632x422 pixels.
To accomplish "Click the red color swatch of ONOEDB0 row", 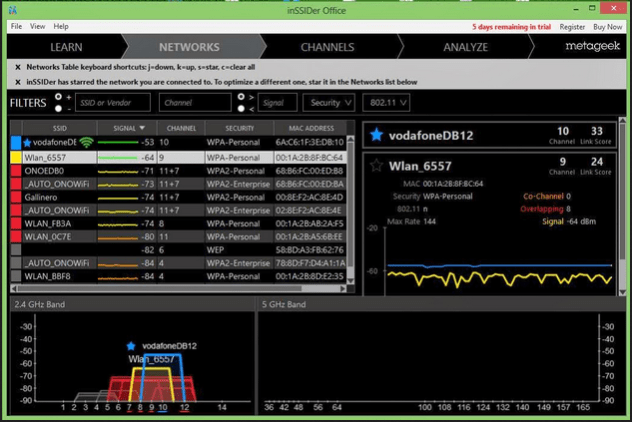I will pos(16,171).
